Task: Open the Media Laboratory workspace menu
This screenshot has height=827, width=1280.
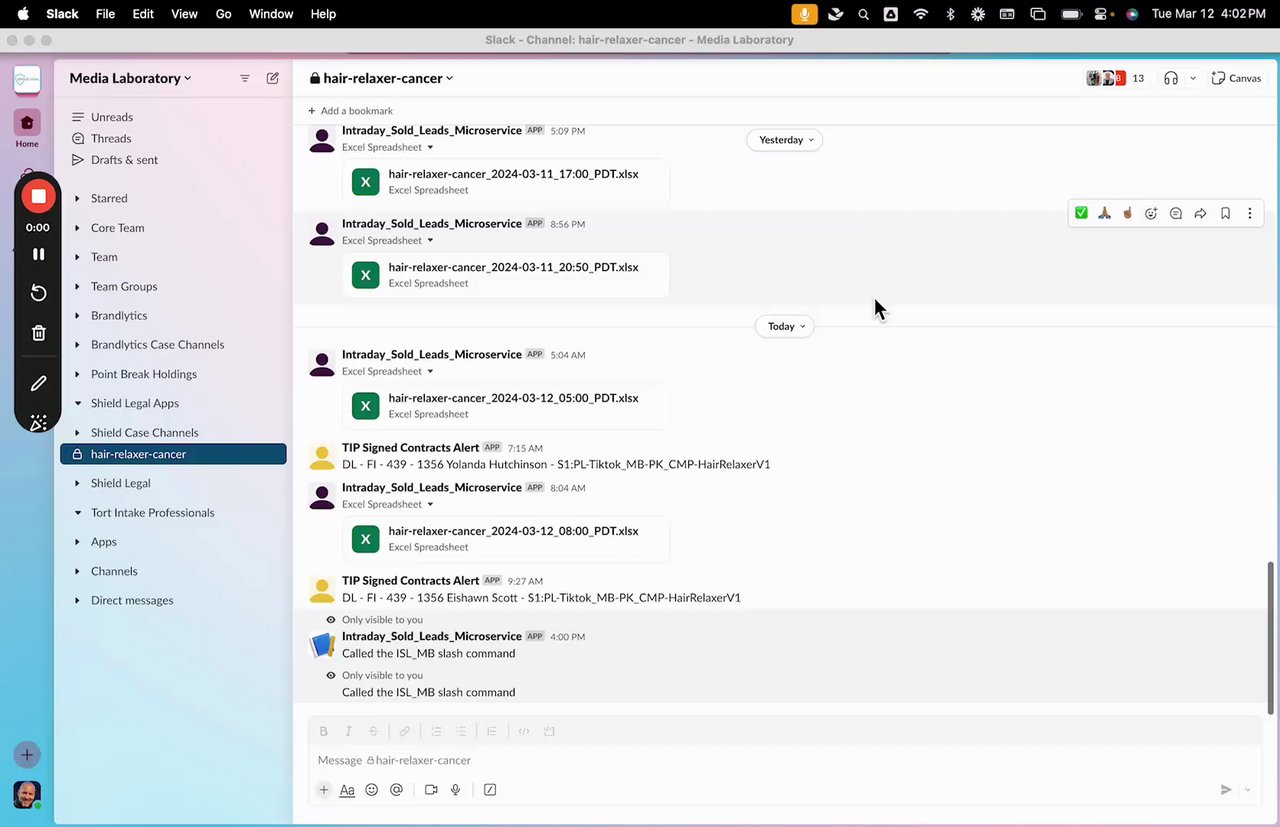Action: click(130, 78)
